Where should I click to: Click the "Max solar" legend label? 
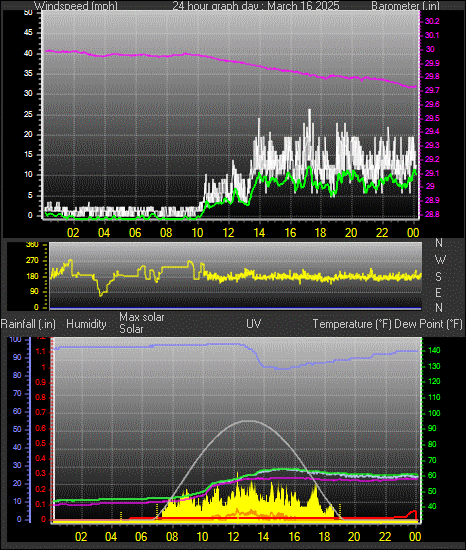click(x=142, y=317)
